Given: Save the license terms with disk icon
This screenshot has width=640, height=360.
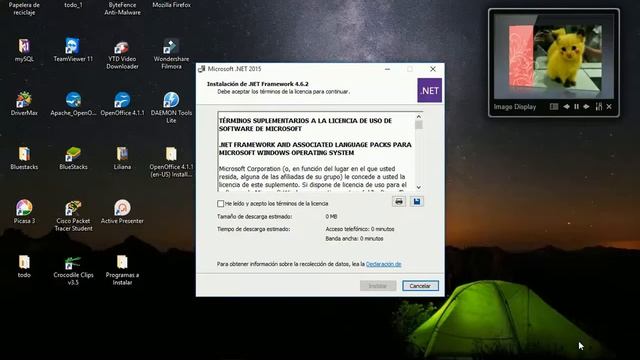Looking at the screenshot, I should point(417,202).
